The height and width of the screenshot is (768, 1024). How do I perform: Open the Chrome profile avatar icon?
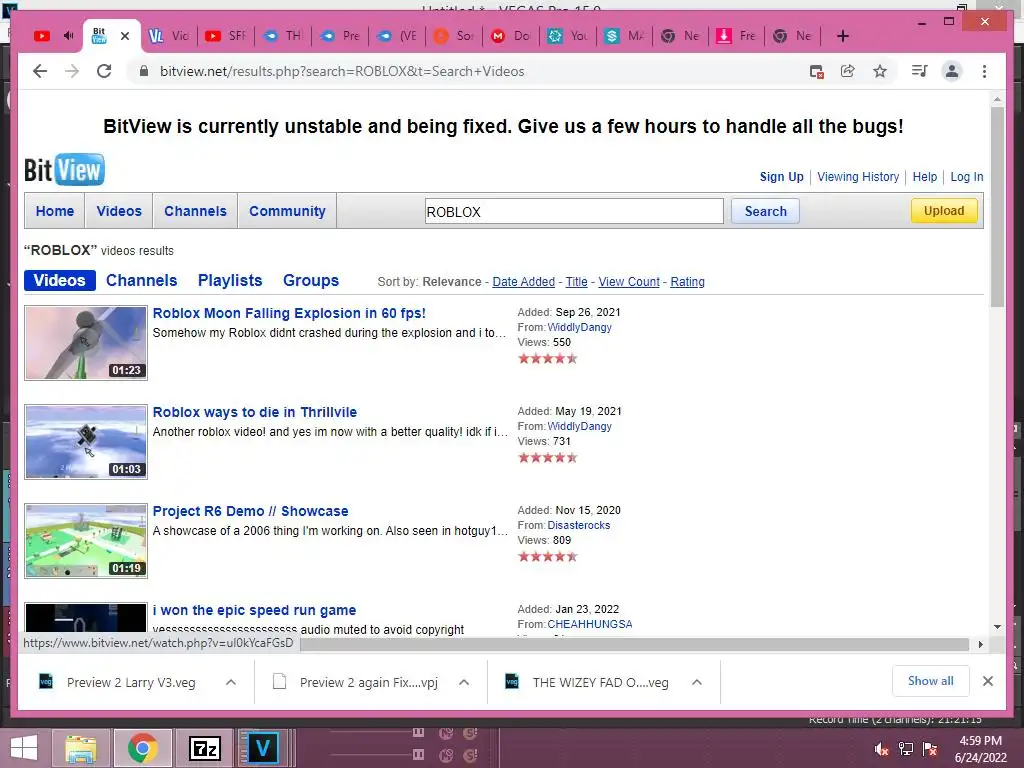952,71
